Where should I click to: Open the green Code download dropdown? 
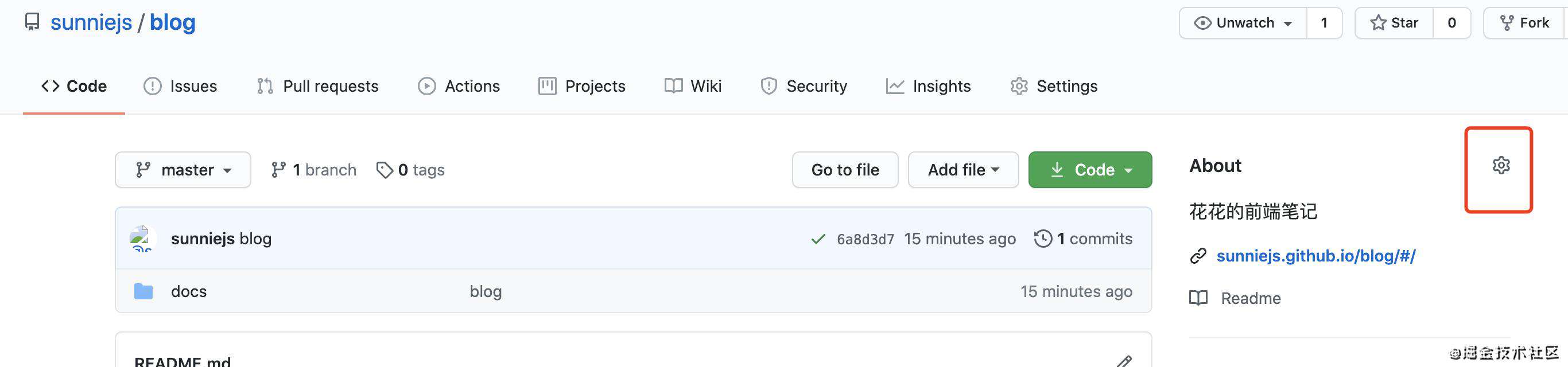[x=1090, y=170]
